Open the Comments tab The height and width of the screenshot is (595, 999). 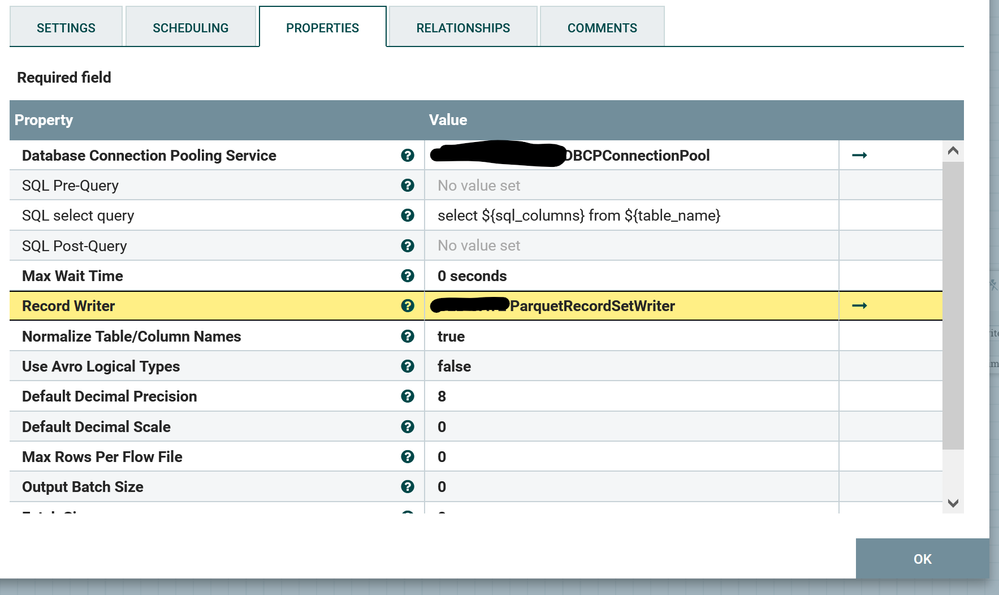(602, 27)
